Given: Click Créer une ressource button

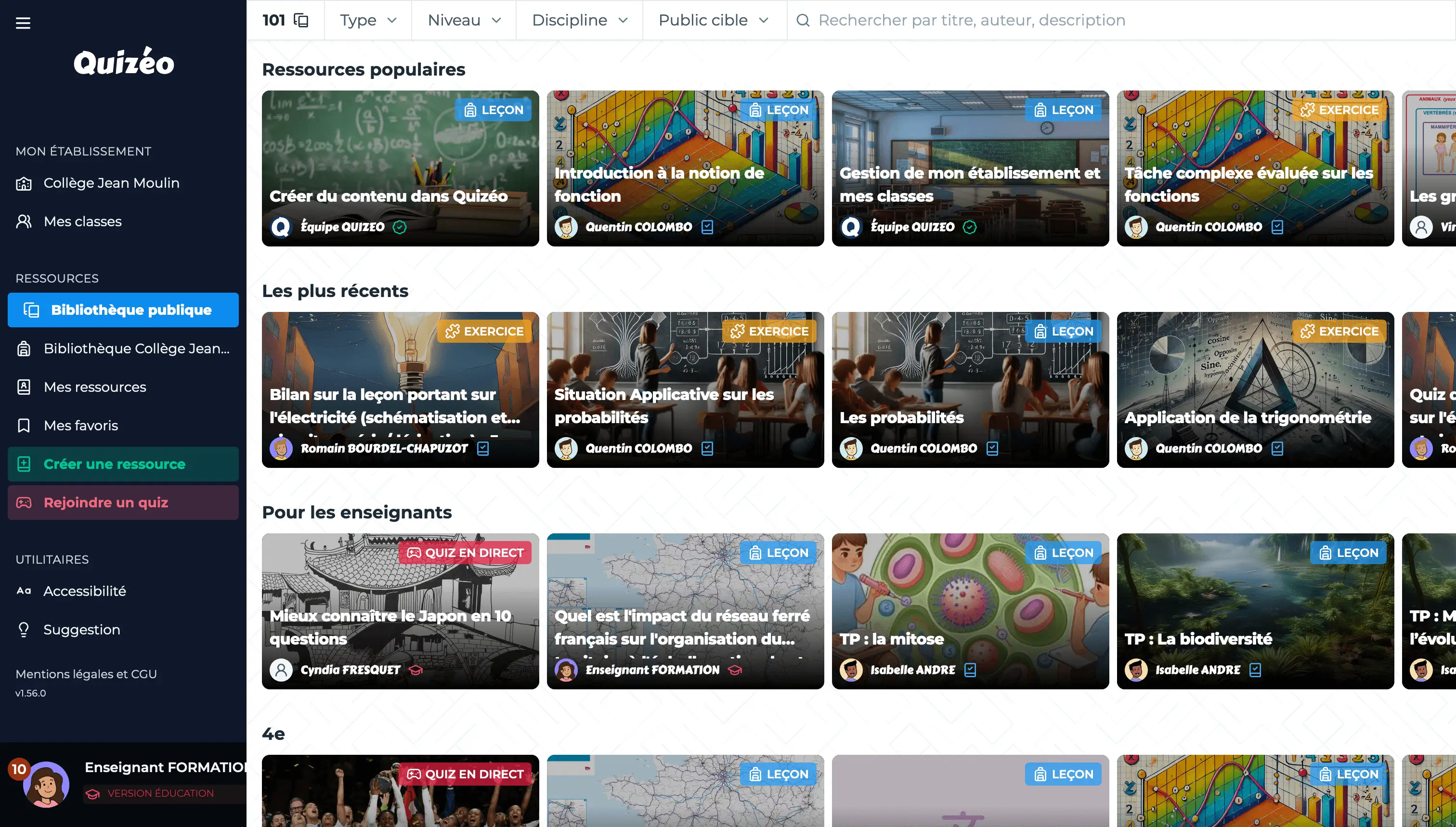Looking at the screenshot, I should tap(123, 464).
